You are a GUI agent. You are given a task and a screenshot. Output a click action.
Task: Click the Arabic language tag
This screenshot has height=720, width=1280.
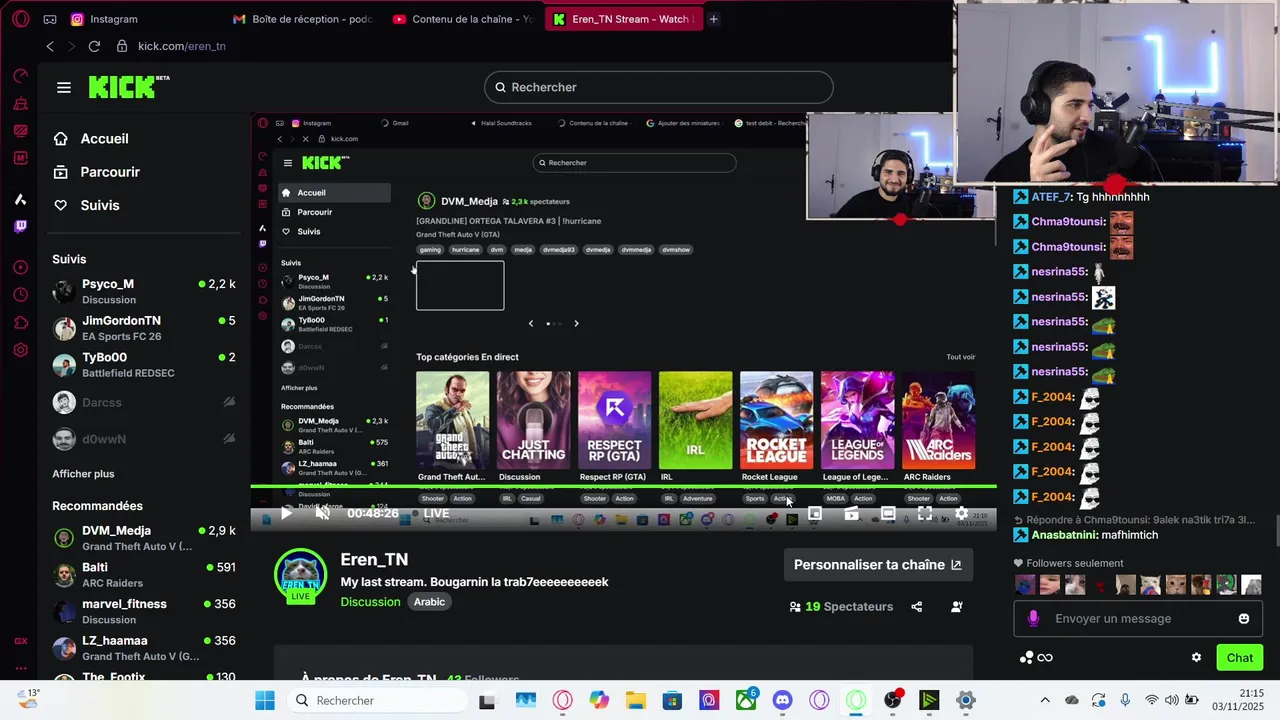[x=429, y=602]
